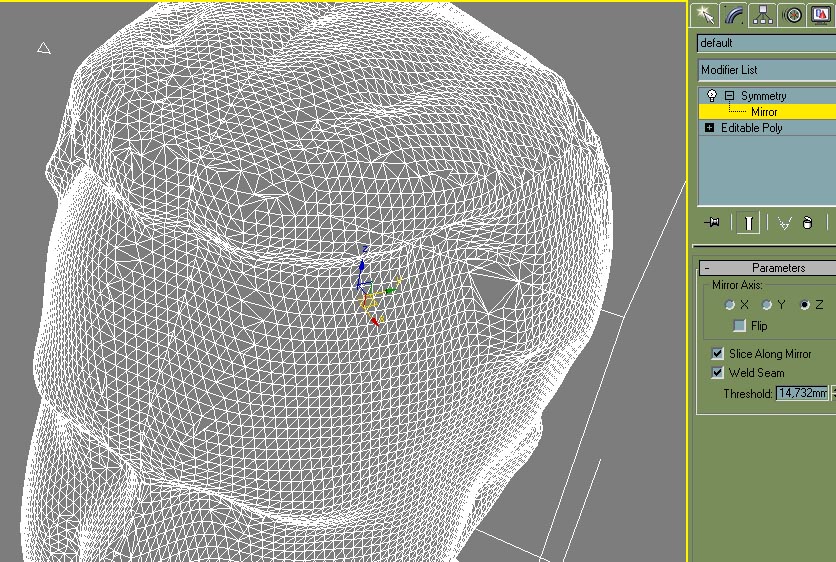Uncheck the Weld Seam option
Image resolution: width=836 pixels, height=562 pixels.
[717, 372]
